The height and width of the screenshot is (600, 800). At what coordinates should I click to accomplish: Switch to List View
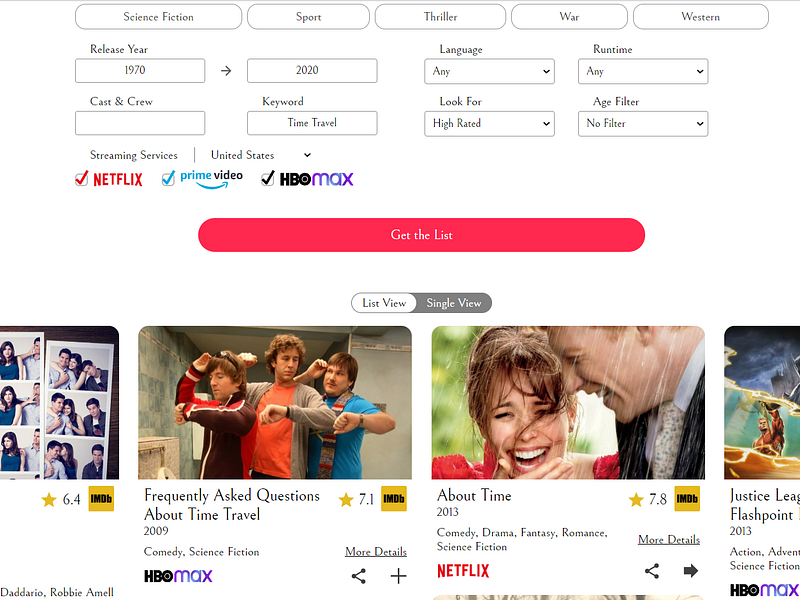(384, 303)
